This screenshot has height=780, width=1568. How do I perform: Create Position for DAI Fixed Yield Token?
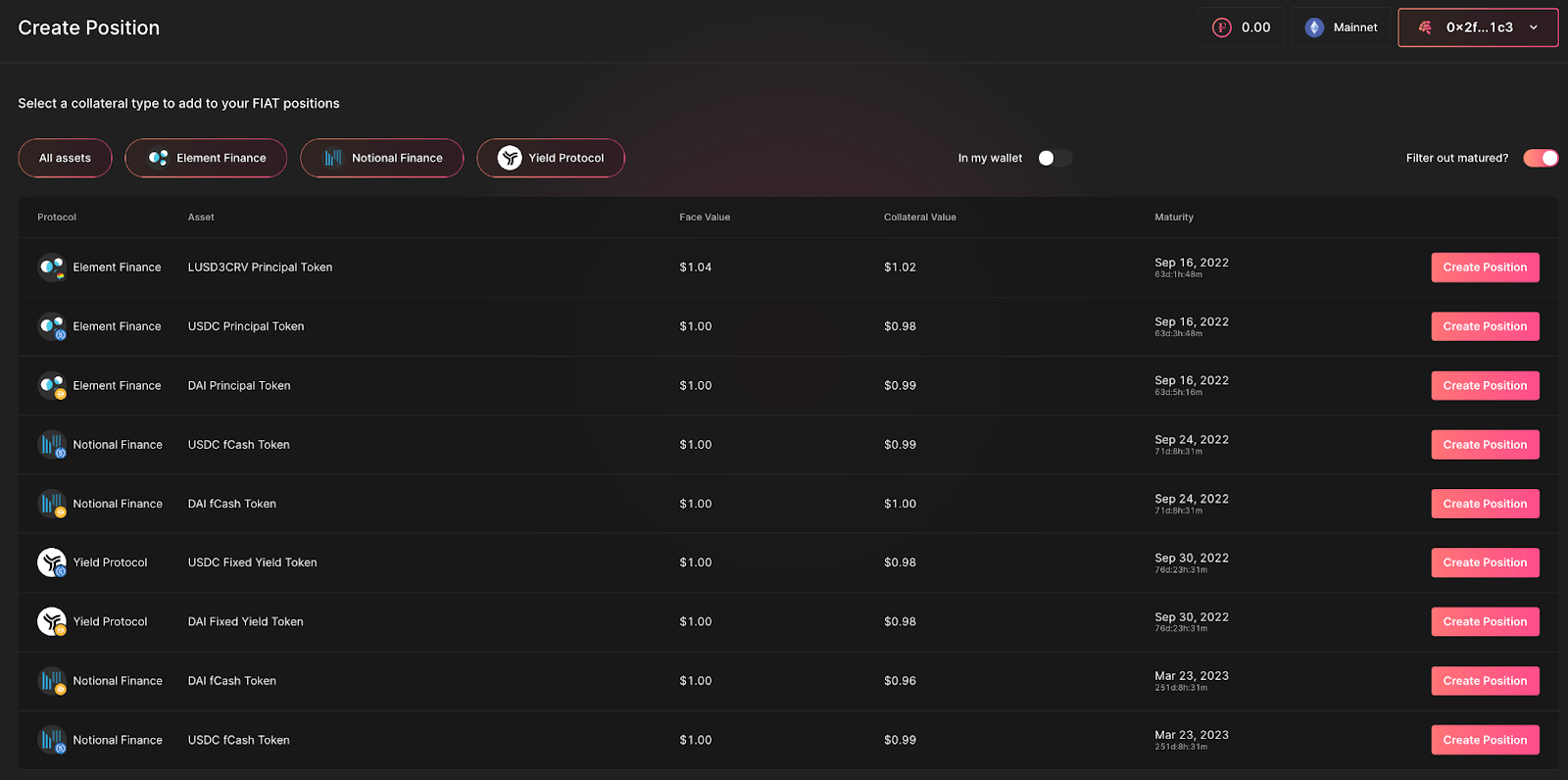click(x=1485, y=621)
